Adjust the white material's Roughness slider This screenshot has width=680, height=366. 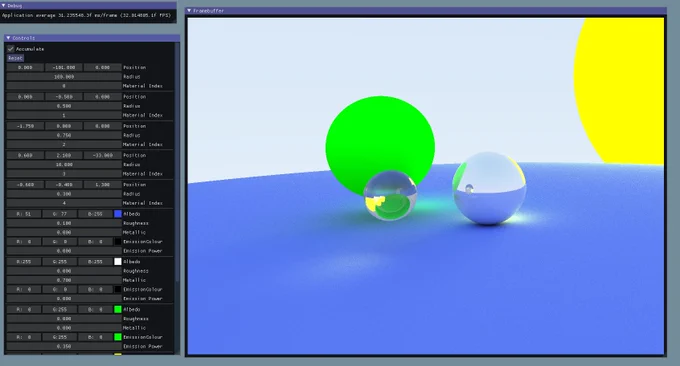click(x=64, y=271)
